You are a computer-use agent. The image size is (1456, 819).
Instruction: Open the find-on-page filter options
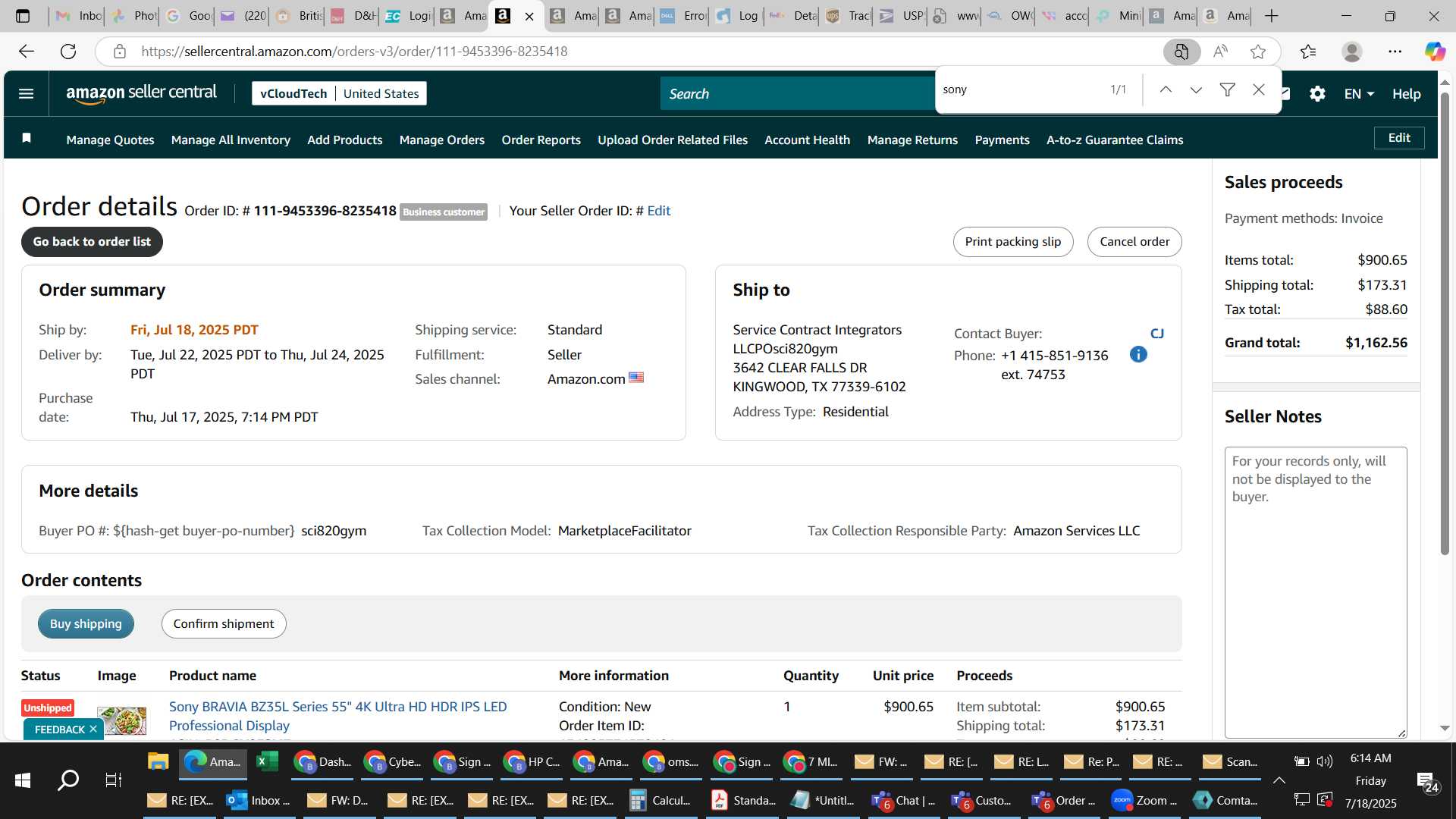1227,89
